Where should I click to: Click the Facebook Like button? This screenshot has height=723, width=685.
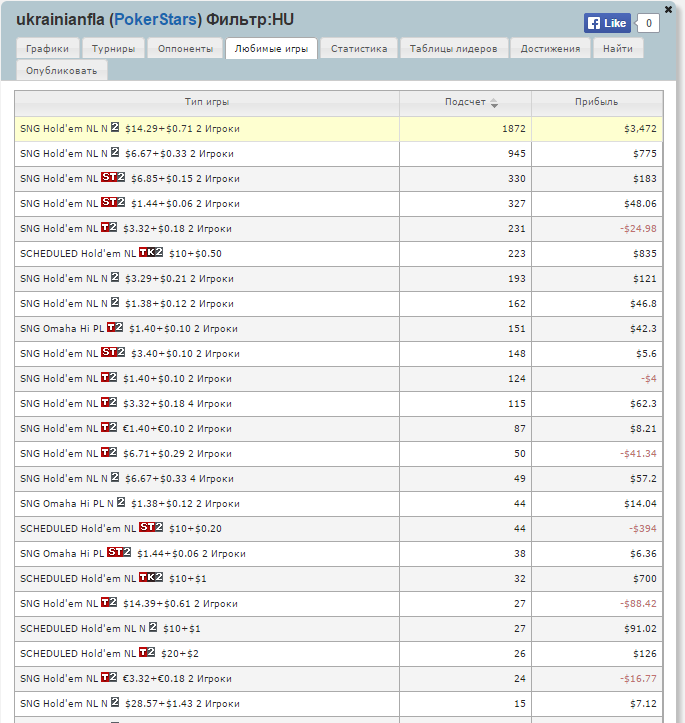pos(607,23)
